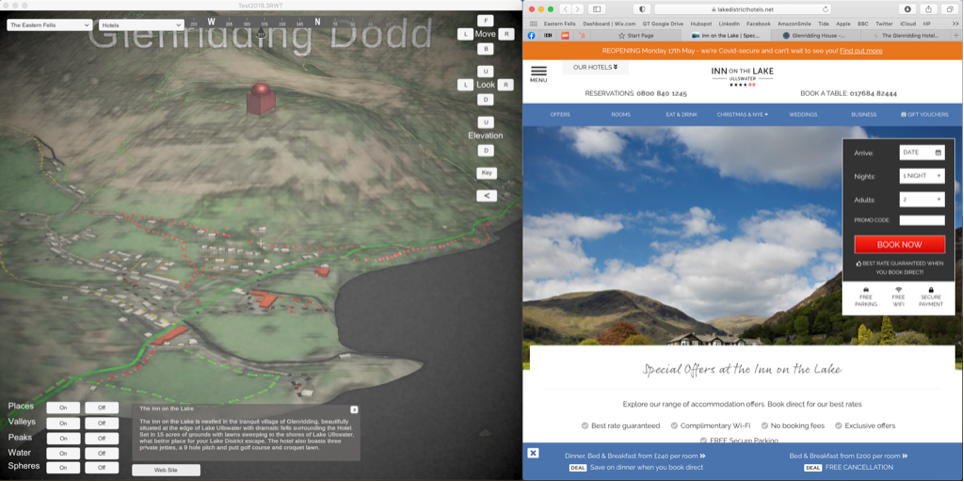
Task: Switch to The Glenridding Hotel tab
Action: (x=906, y=36)
